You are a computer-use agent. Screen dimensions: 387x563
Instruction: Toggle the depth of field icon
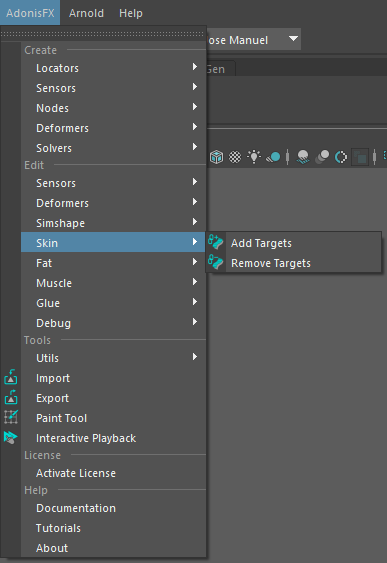click(360, 157)
